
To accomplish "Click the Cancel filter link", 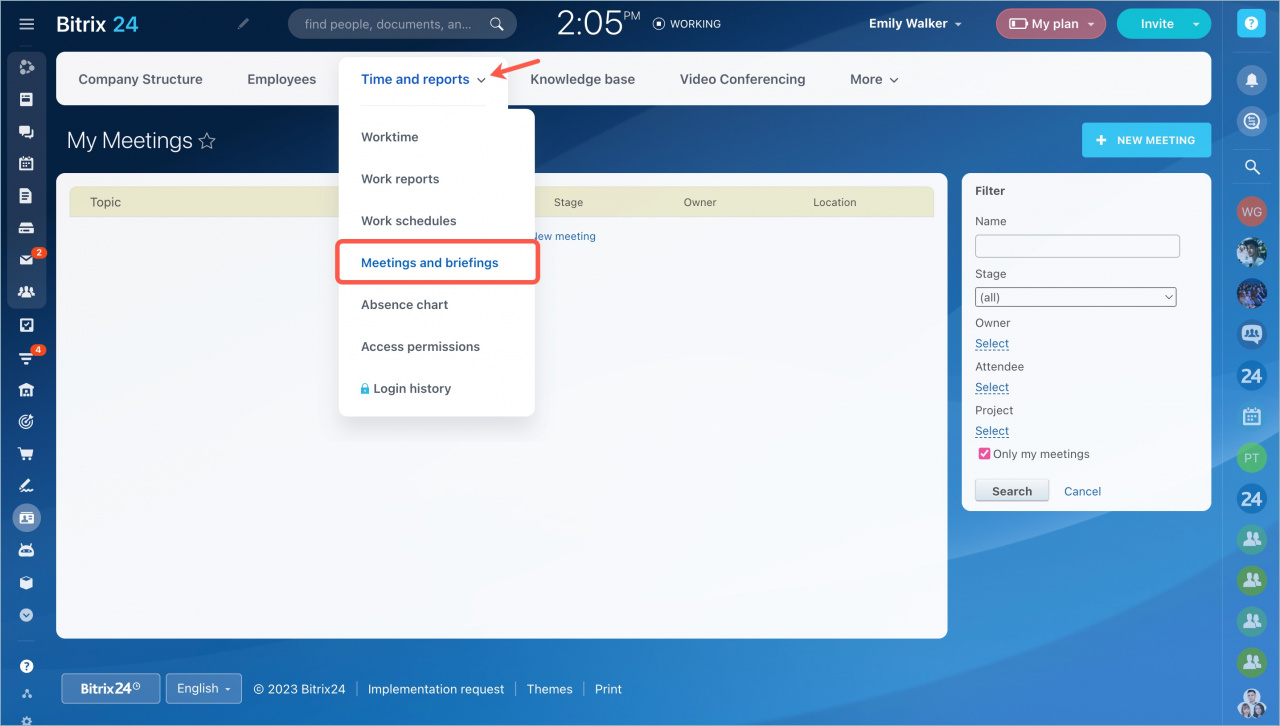I will [x=1082, y=491].
